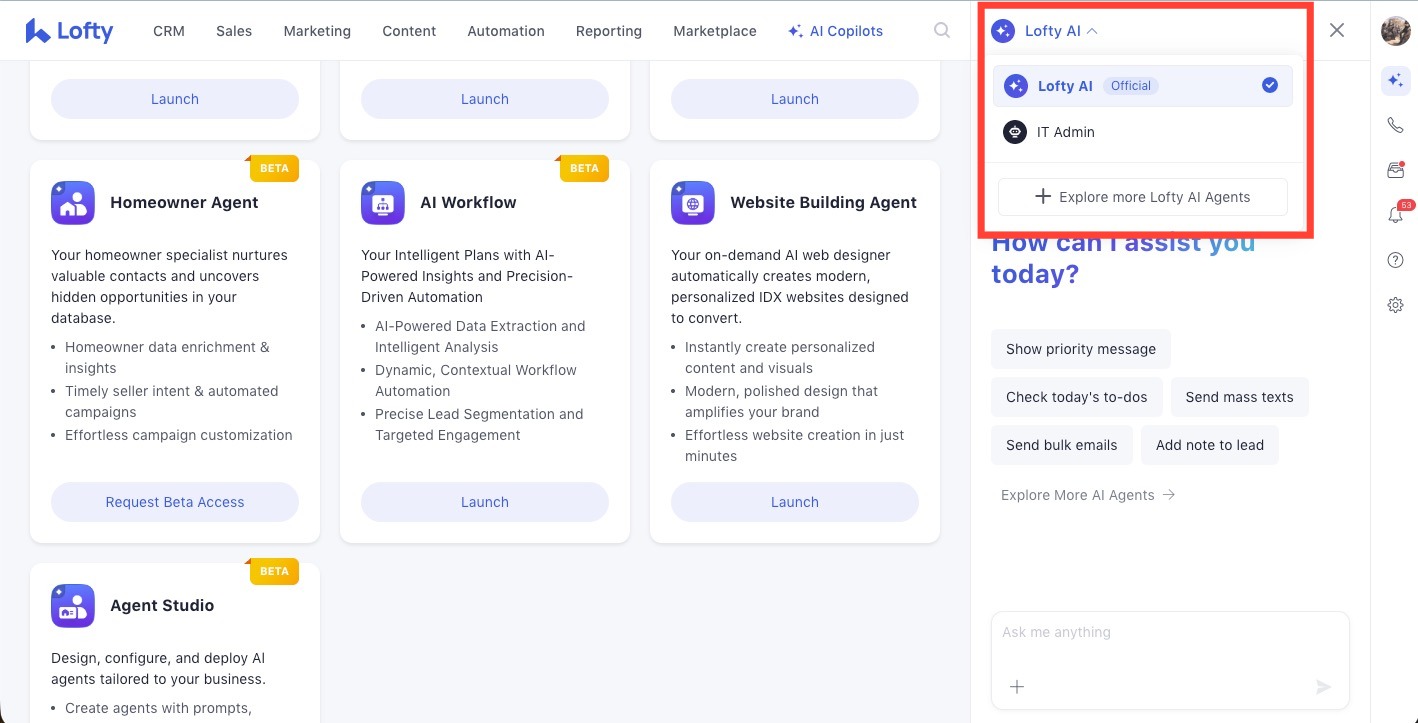This screenshot has height=723, width=1418.
Task: Request Beta Access for Homeowner Agent
Action: [x=175, y=502]
